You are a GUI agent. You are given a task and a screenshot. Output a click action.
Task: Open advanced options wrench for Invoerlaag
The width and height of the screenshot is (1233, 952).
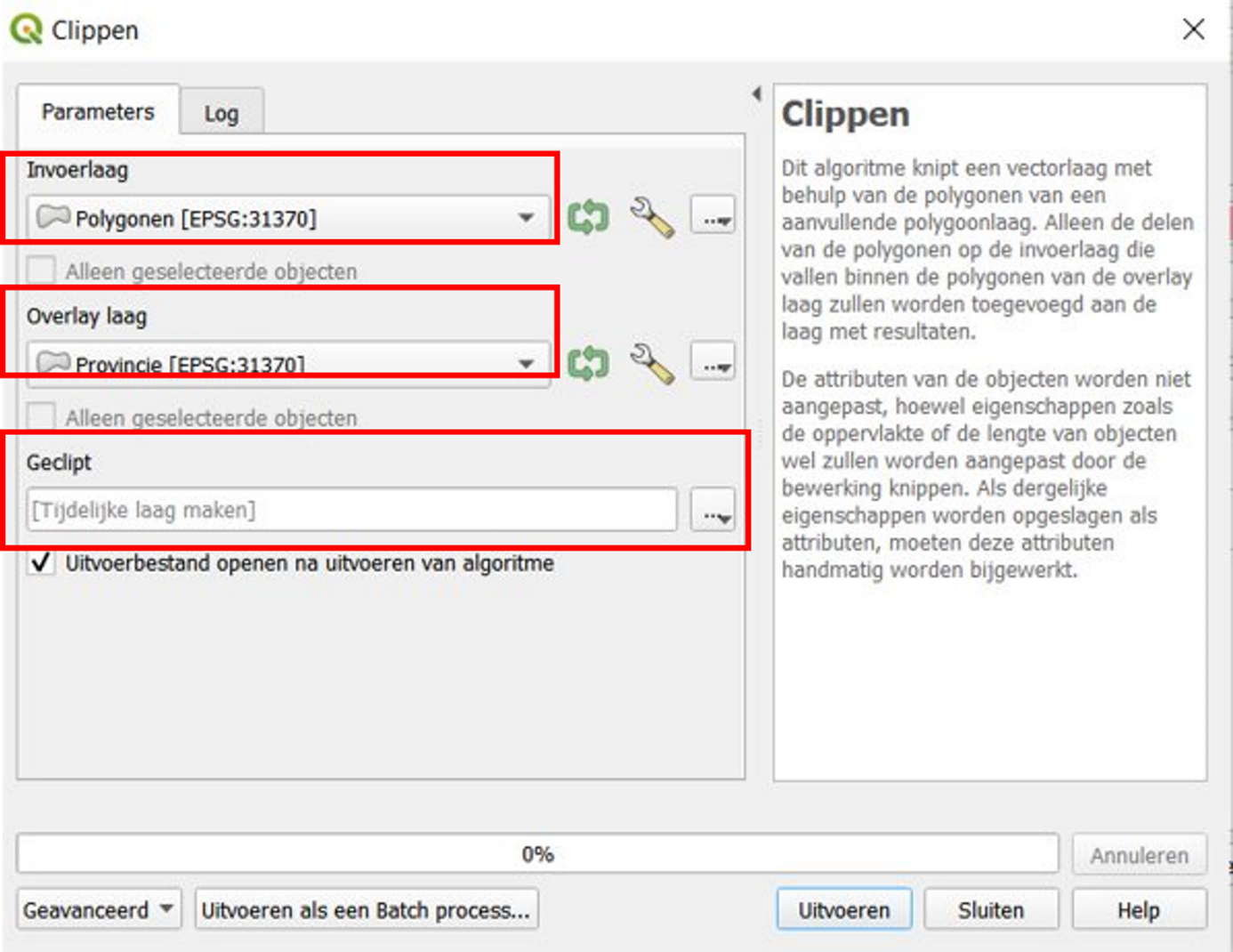652,216
